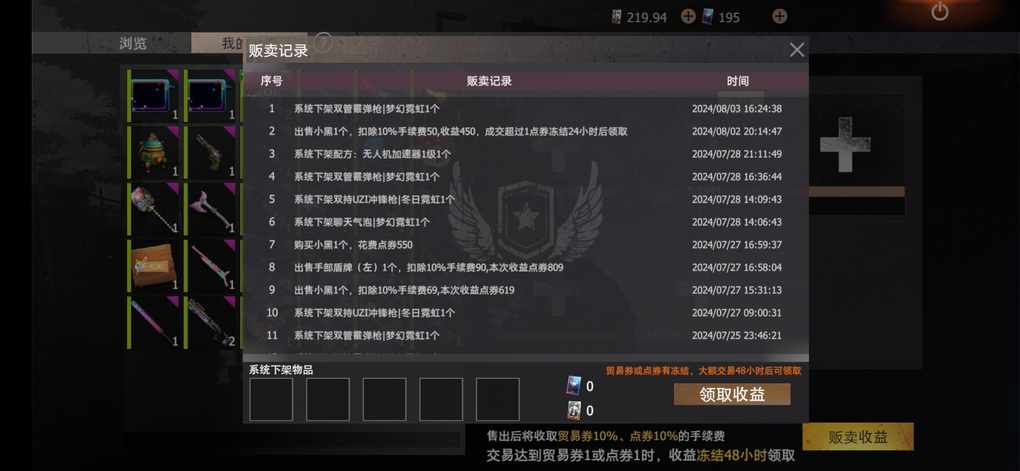Click the last empty 系统下架物品 slot
This screenshot has height=471, width=1020.
[498, 399]
